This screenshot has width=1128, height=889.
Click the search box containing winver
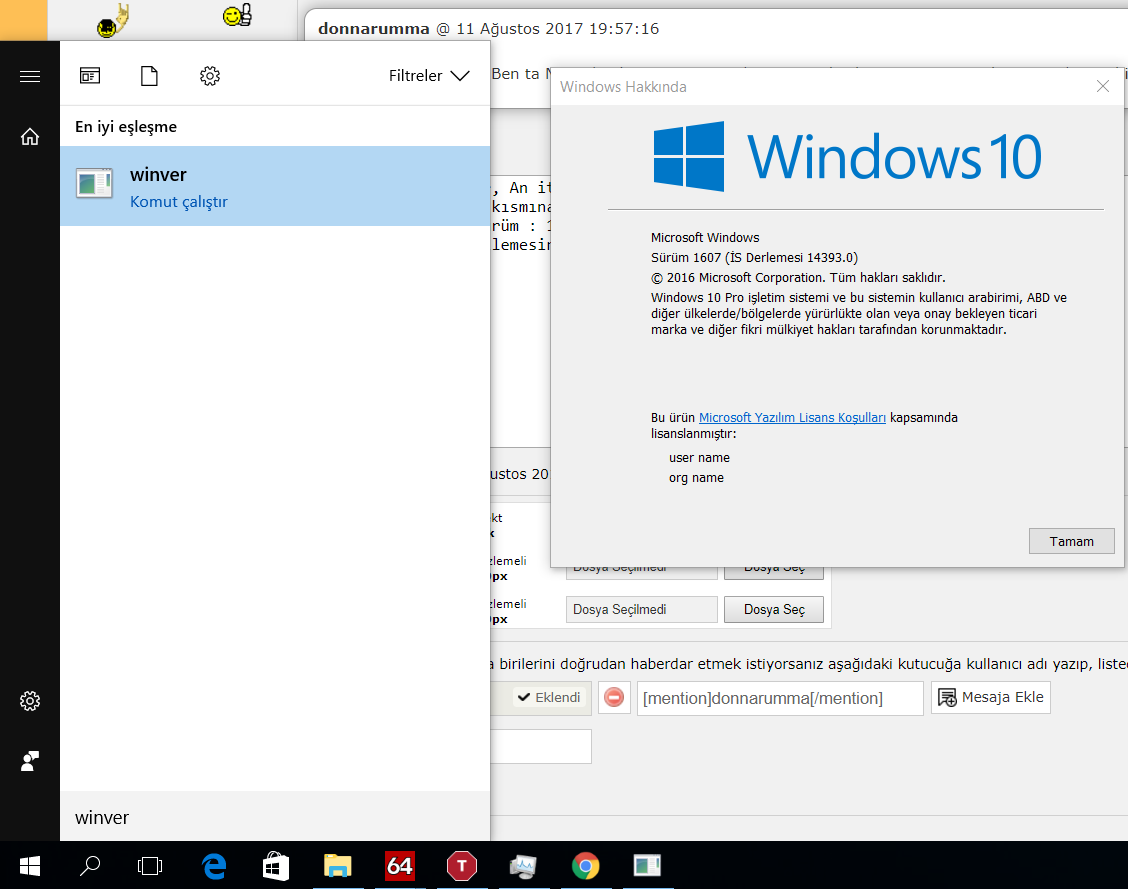click(275, 817)
